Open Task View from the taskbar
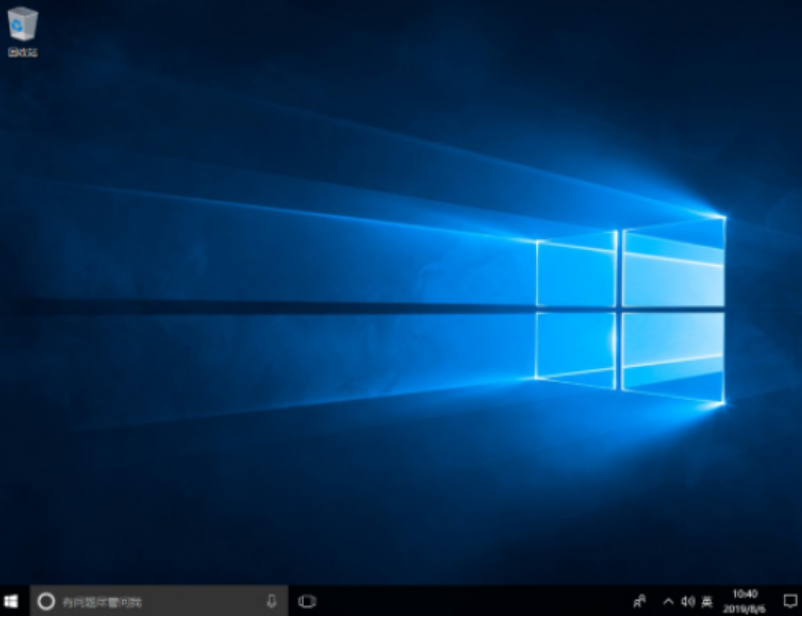 tap(307, 601)
